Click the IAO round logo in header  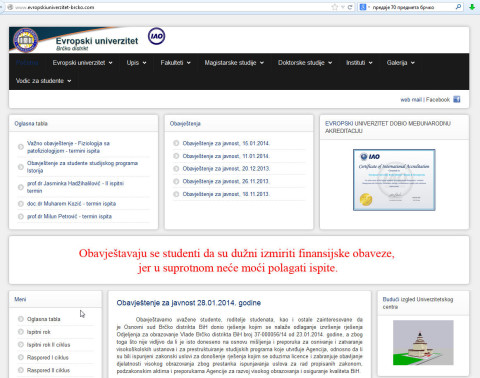(x=156, y=36)
